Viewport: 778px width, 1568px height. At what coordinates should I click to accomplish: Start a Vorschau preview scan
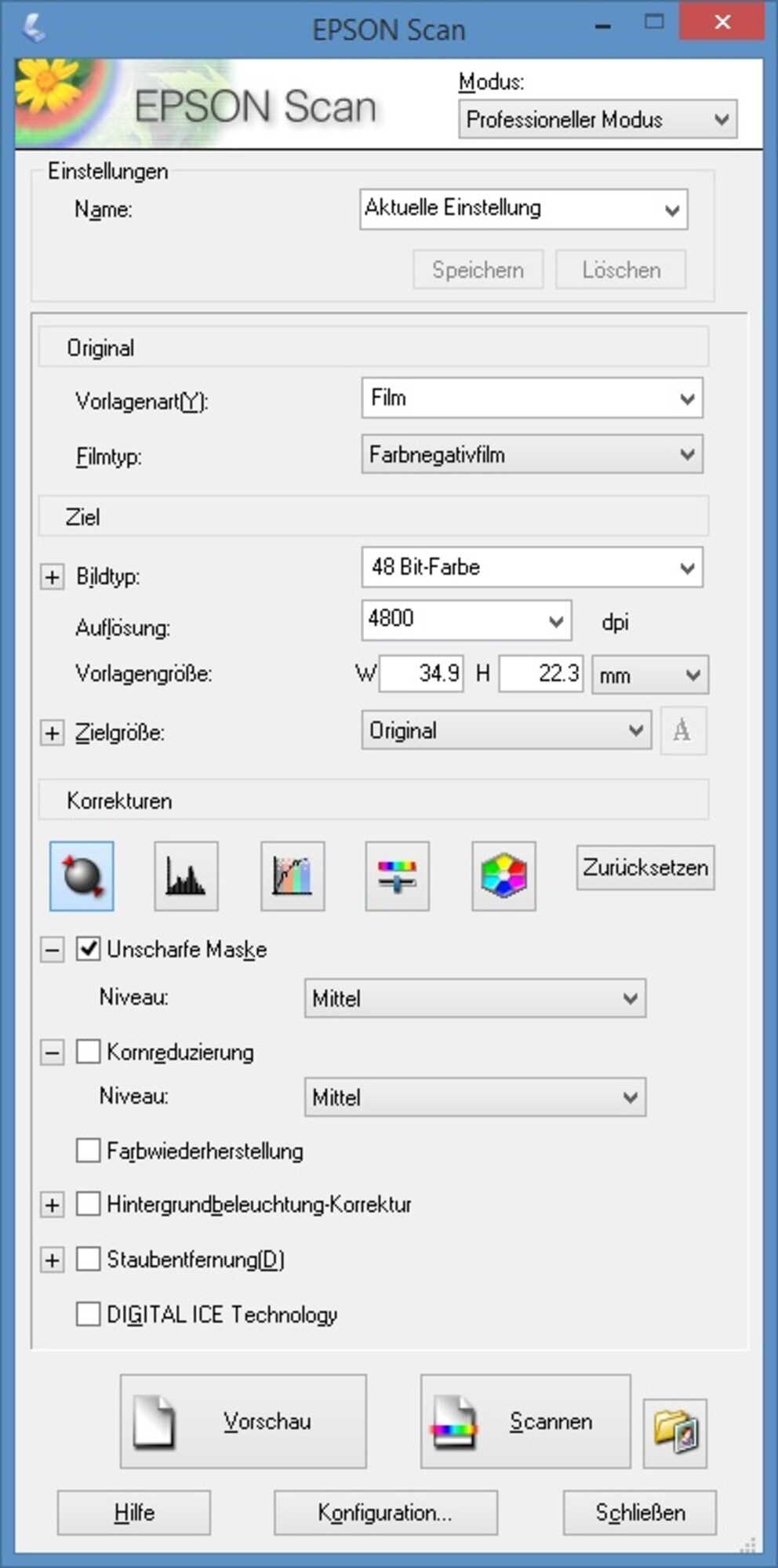coord(243,1421)
